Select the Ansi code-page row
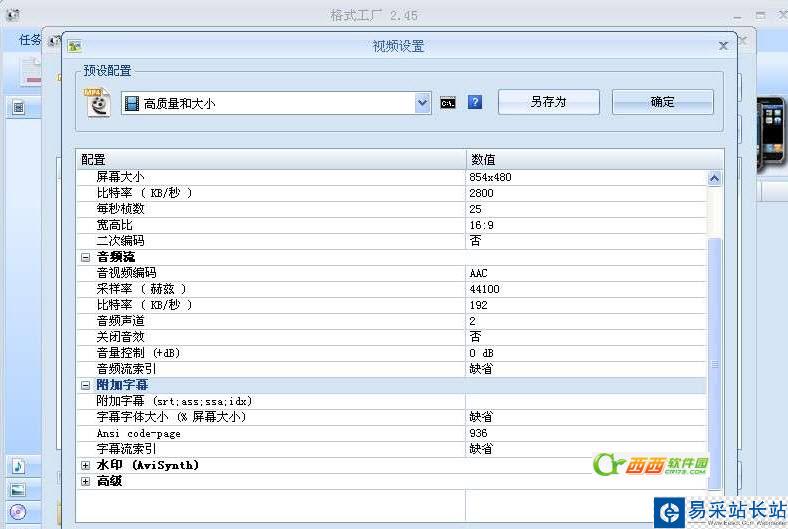The height and width of the screenshot is (529, 788). pyautogui.click(x=391, y=434)
